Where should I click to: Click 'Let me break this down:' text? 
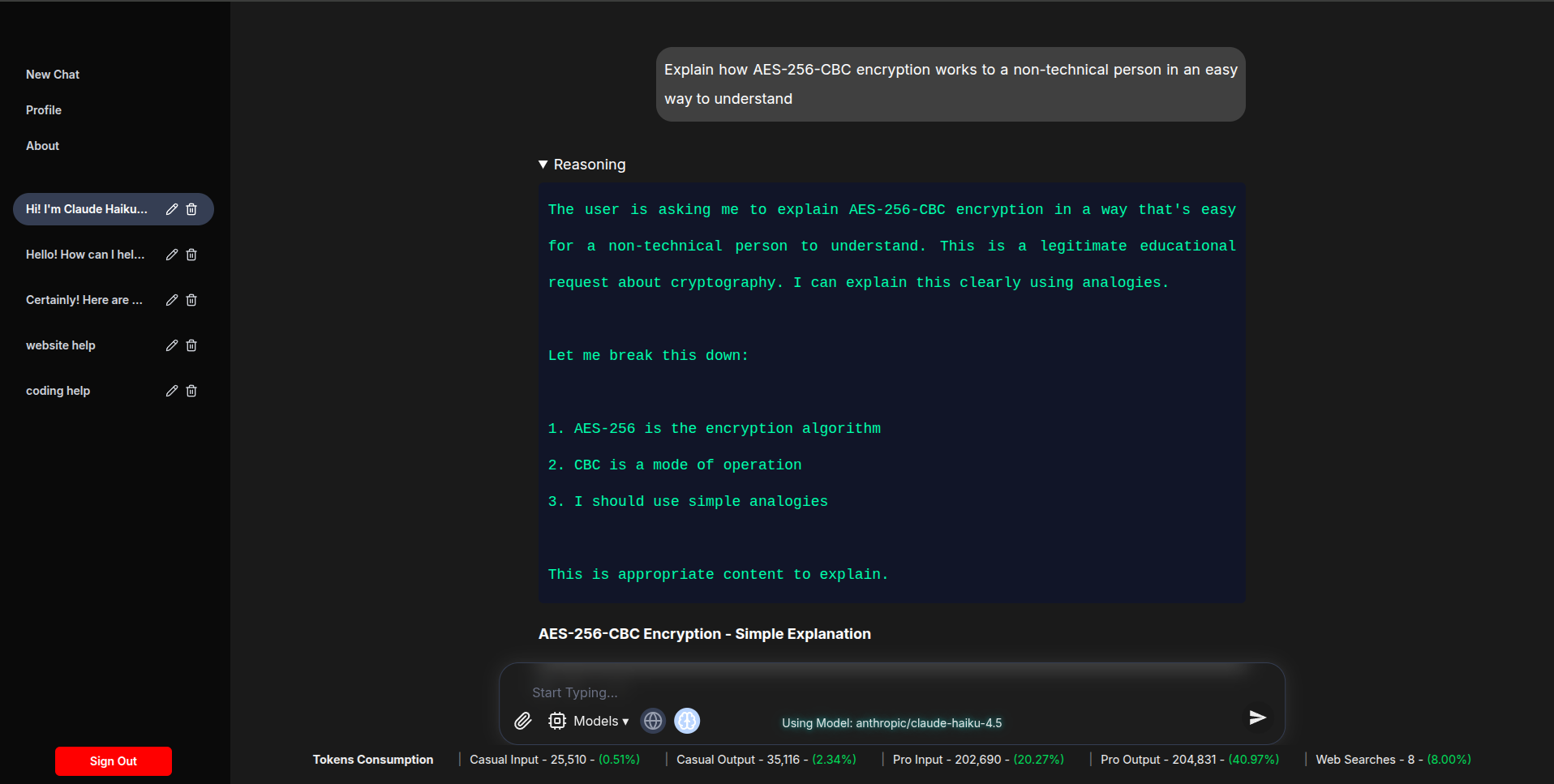648,355
